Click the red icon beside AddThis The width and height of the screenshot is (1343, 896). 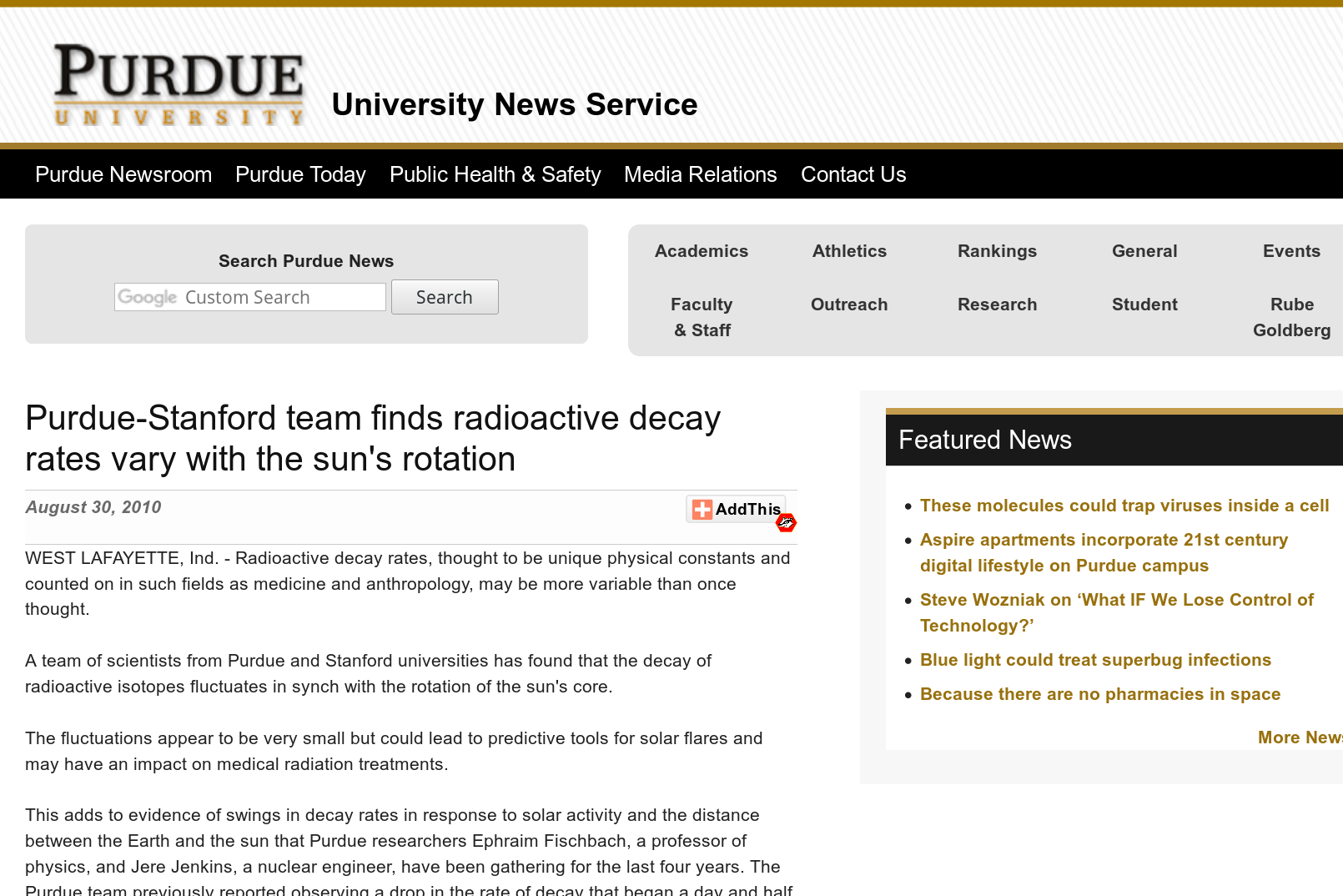click(786, 523)
